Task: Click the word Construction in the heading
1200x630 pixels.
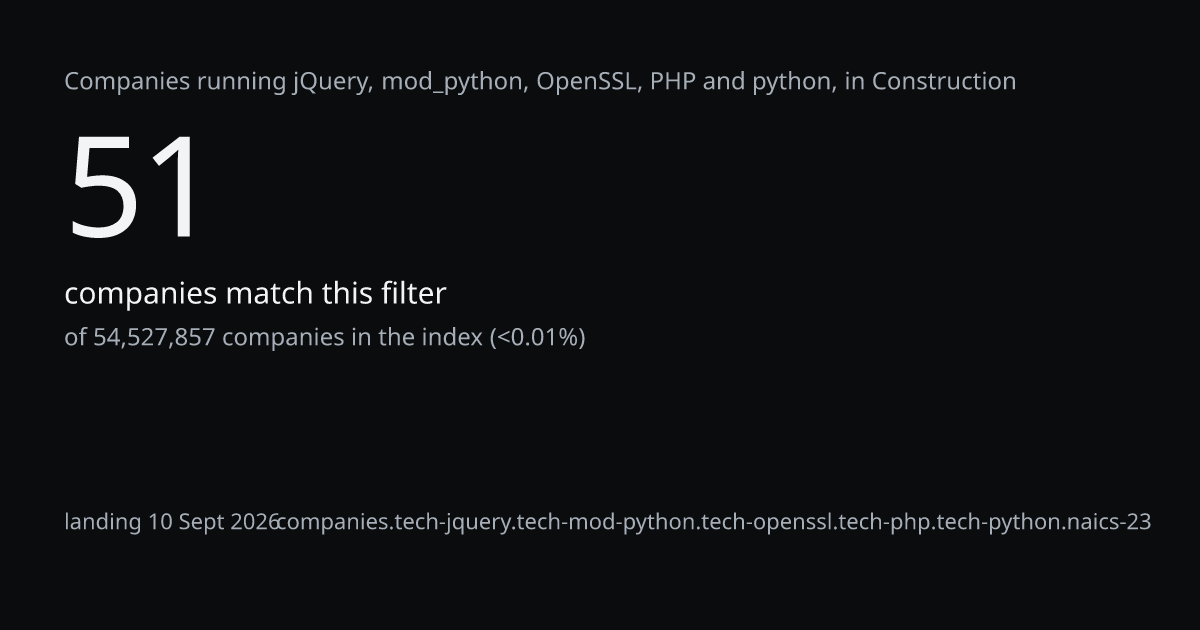Action: click(944, 81)
